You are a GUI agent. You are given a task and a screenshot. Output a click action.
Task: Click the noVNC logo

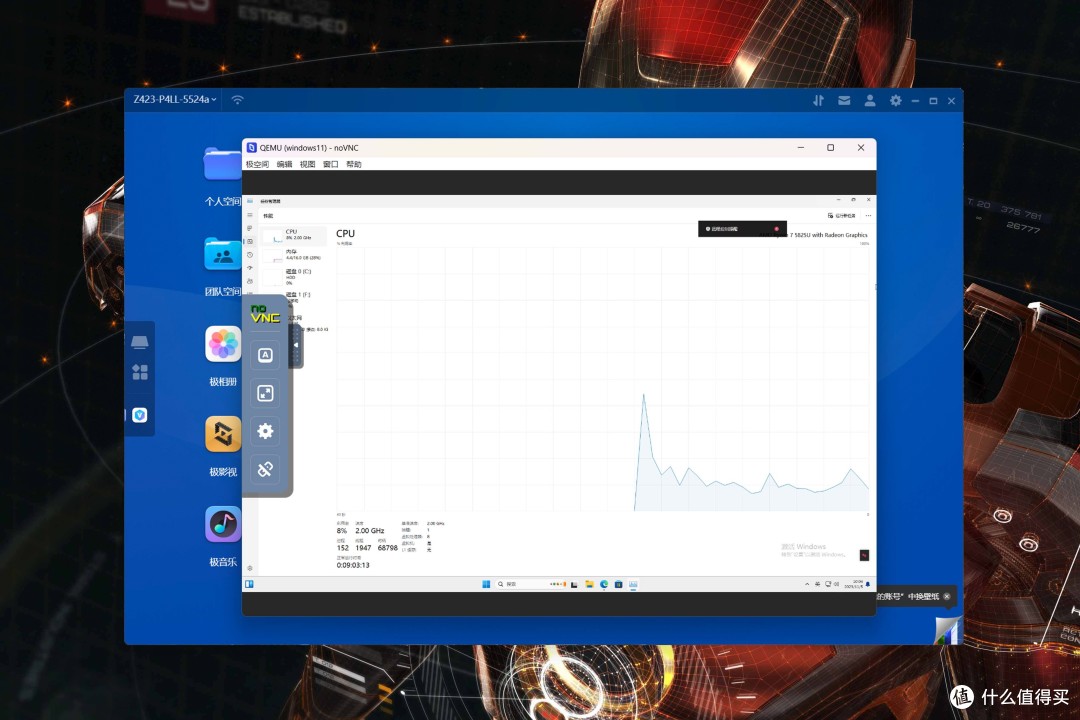[265, 314]
